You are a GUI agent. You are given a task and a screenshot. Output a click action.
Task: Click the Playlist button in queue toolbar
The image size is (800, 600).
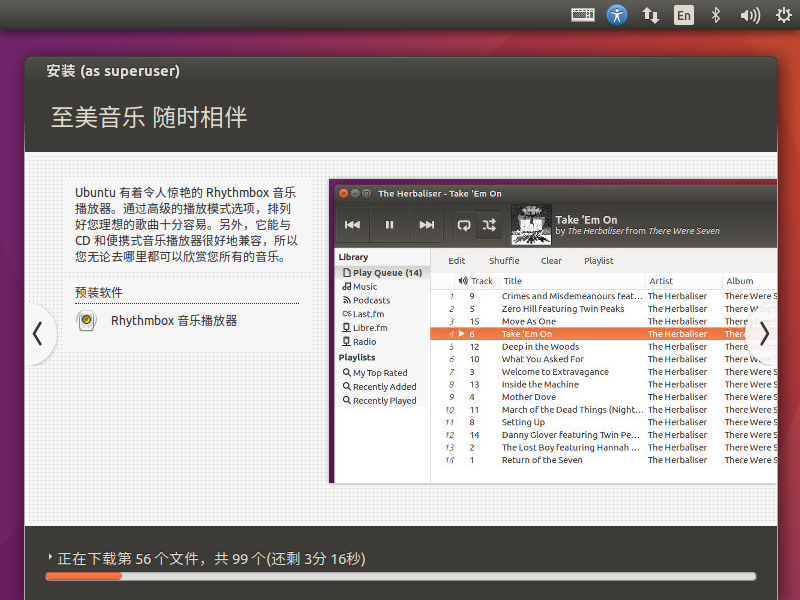click(x=598, y=261)
